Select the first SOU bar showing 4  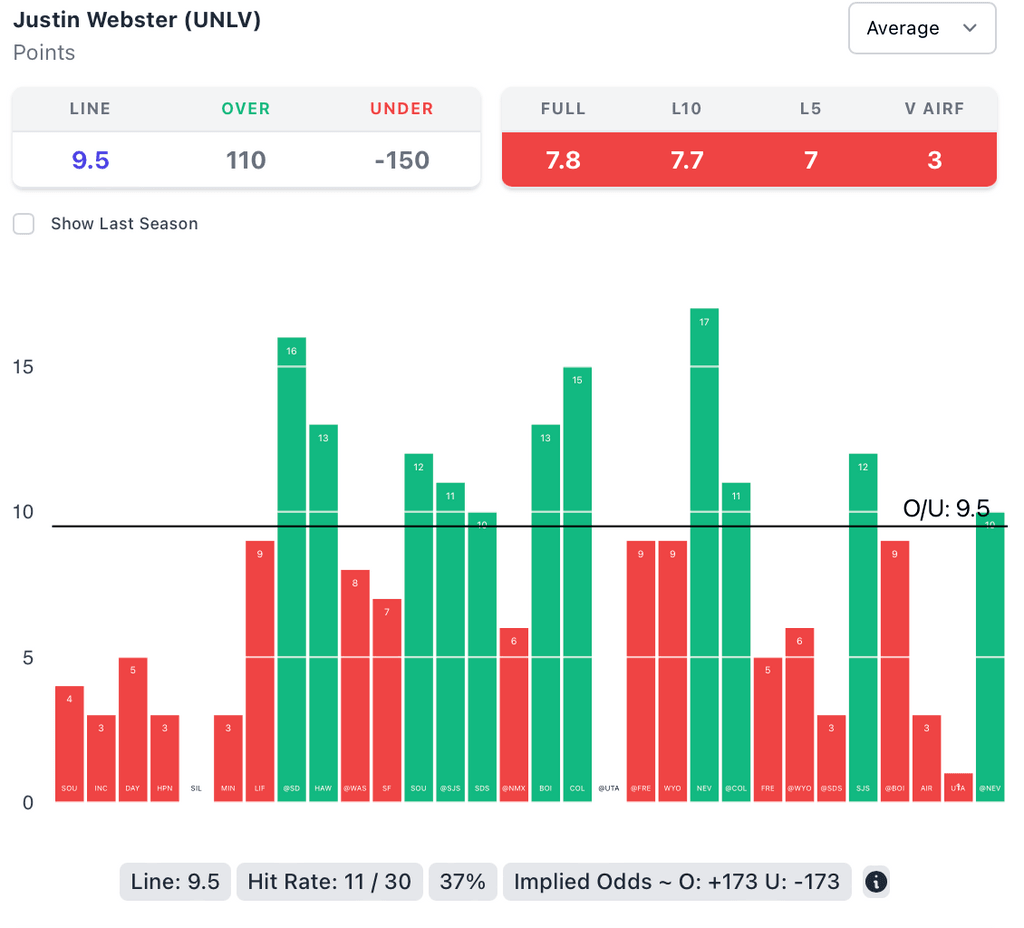pos(69,744)
